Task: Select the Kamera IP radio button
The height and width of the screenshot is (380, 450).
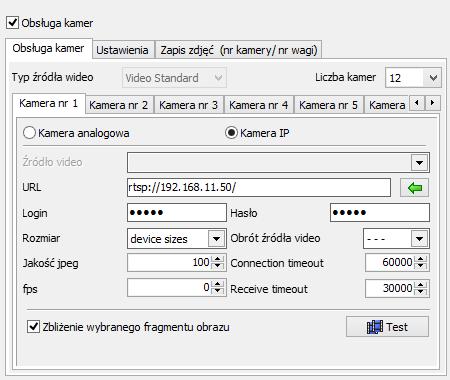Action: 231,133
